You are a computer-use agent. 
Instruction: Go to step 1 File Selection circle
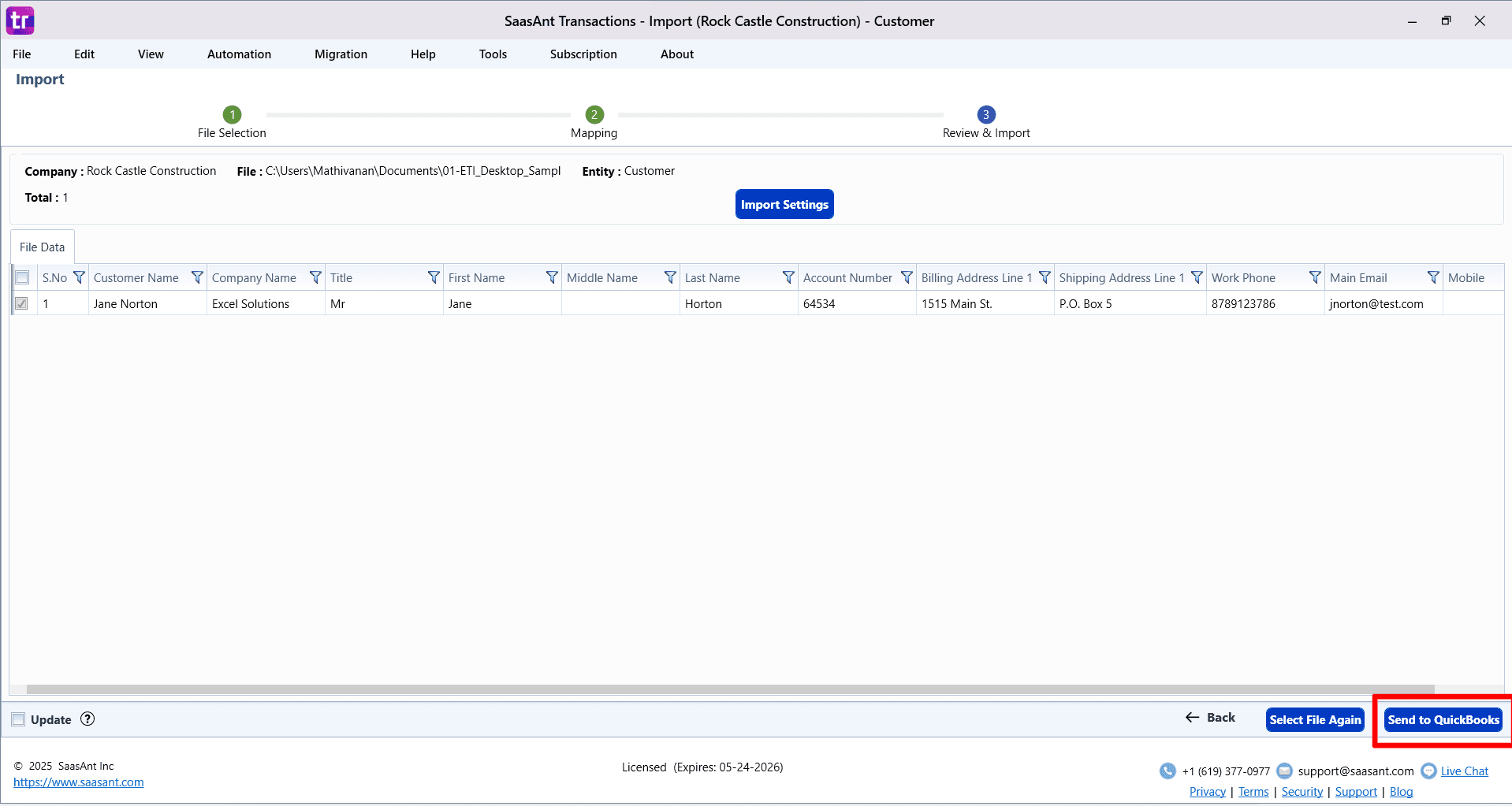(232, 114)
